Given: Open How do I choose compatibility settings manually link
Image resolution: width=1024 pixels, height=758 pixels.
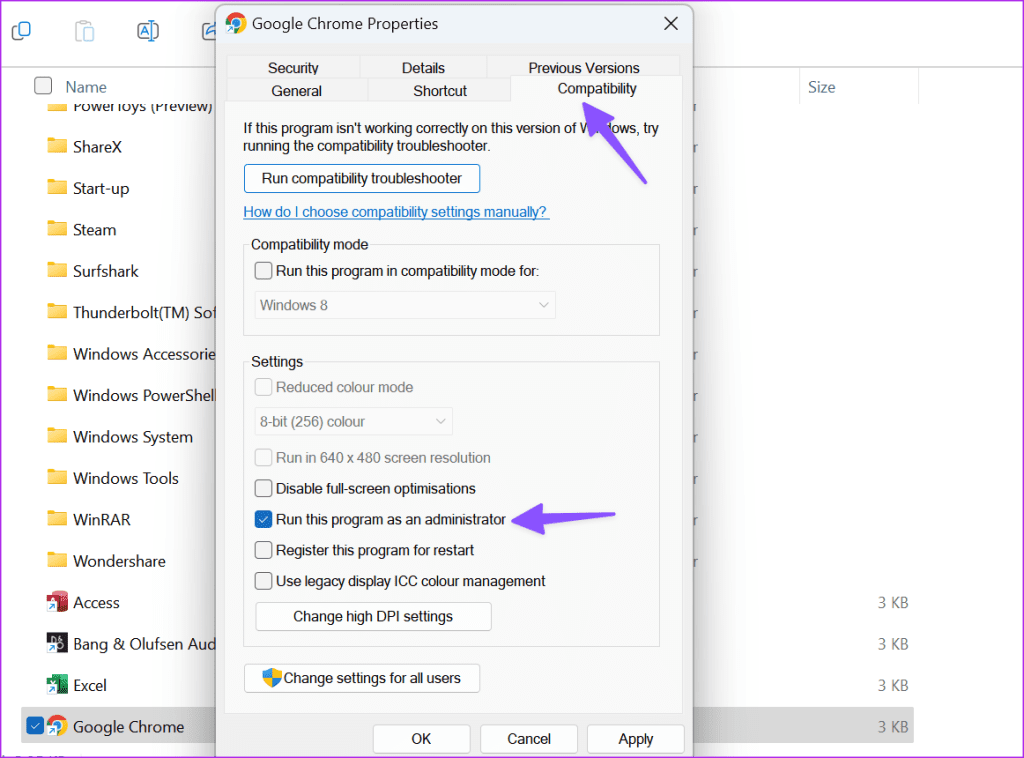Looking at the screenshot, I should (396, 212).
